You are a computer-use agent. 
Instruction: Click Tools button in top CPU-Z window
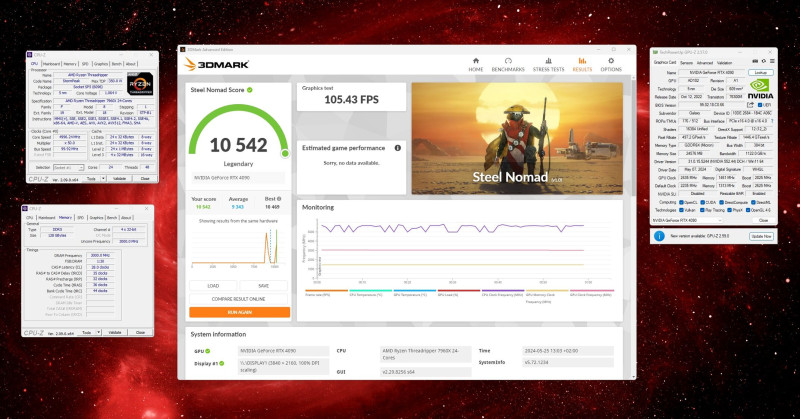tap(92, 179)
